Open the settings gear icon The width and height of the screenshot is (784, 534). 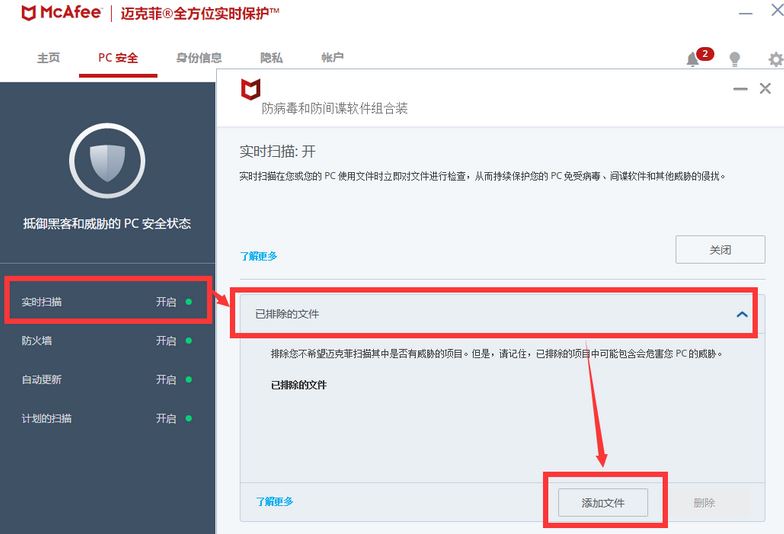(775, 59)
